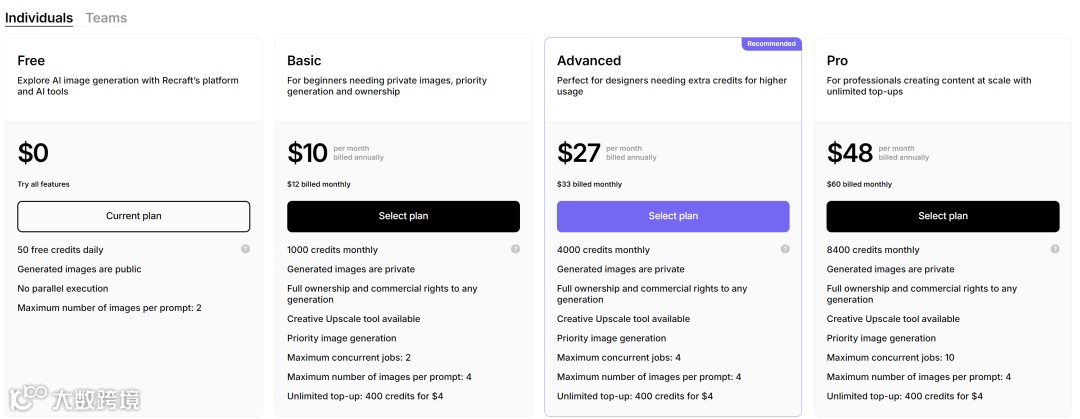The width and height of the screenshot is (1080, 419).
Task: Select plan under the Advanced tier
Action: (673, 216)
